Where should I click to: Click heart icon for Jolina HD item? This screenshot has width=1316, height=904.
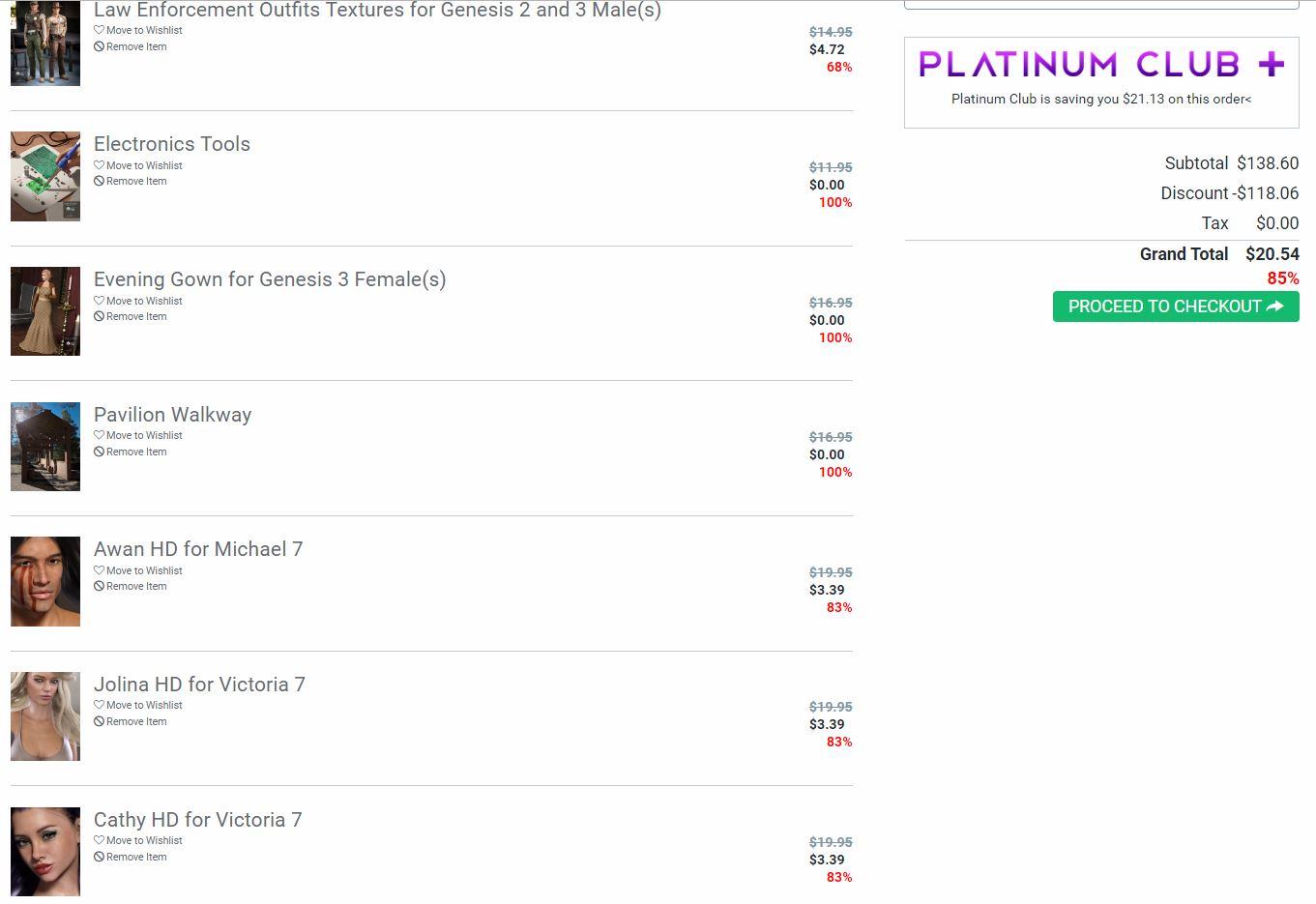(99, 705)
